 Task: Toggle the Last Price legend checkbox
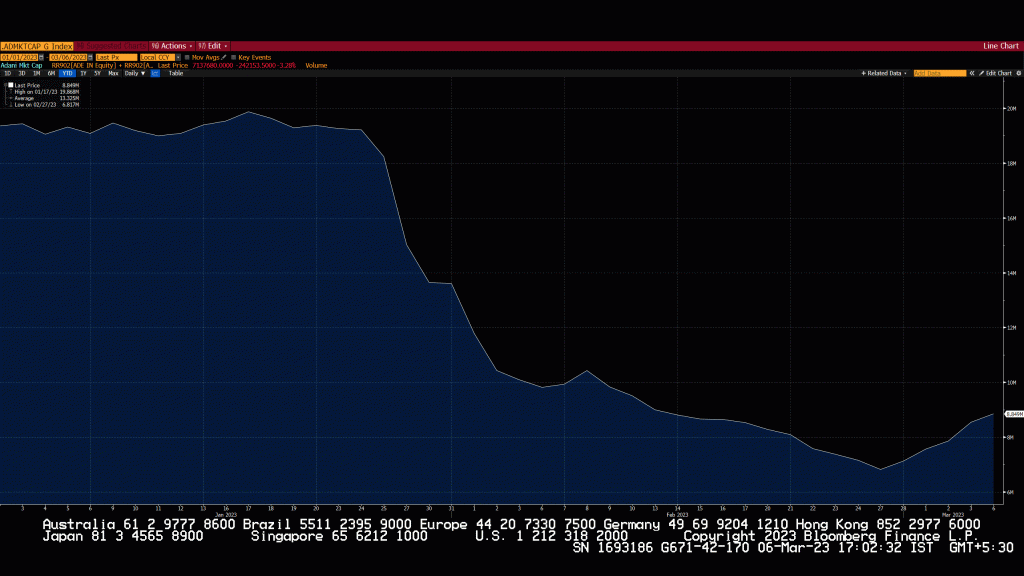click(x=11, y=86)
